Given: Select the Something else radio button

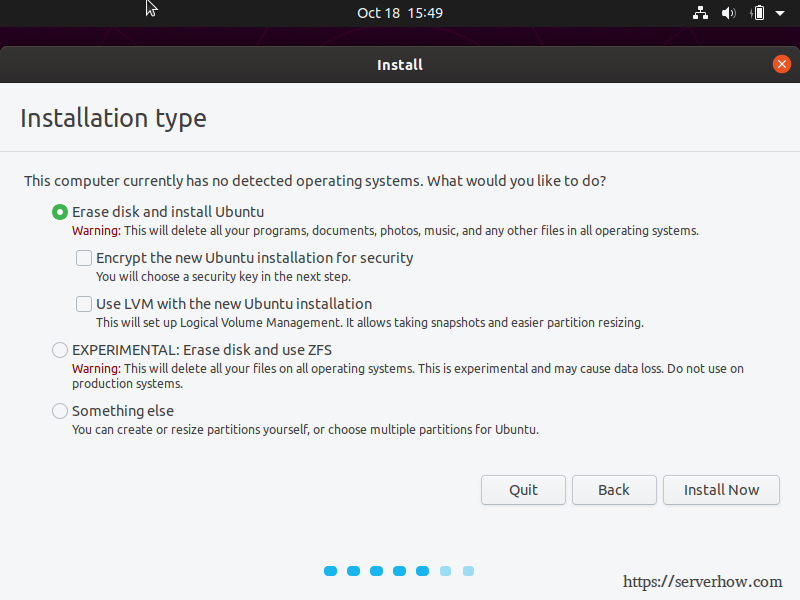Looking at the screenshot, I should click(60, 411).
